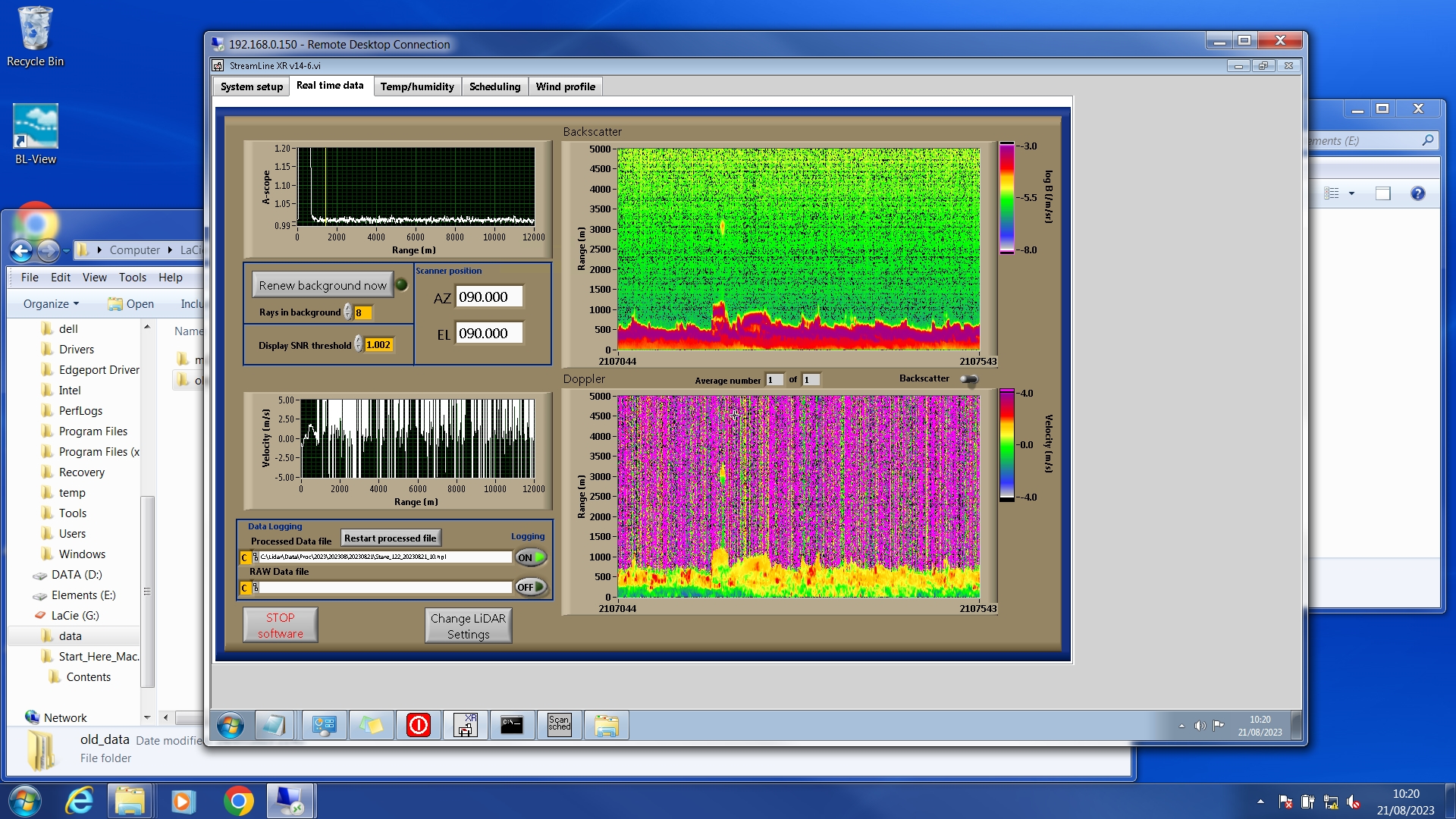The height and width of the screenshot is (819, 1456).
Task: Open Notepad from remote taskbar
Action: 274,726
